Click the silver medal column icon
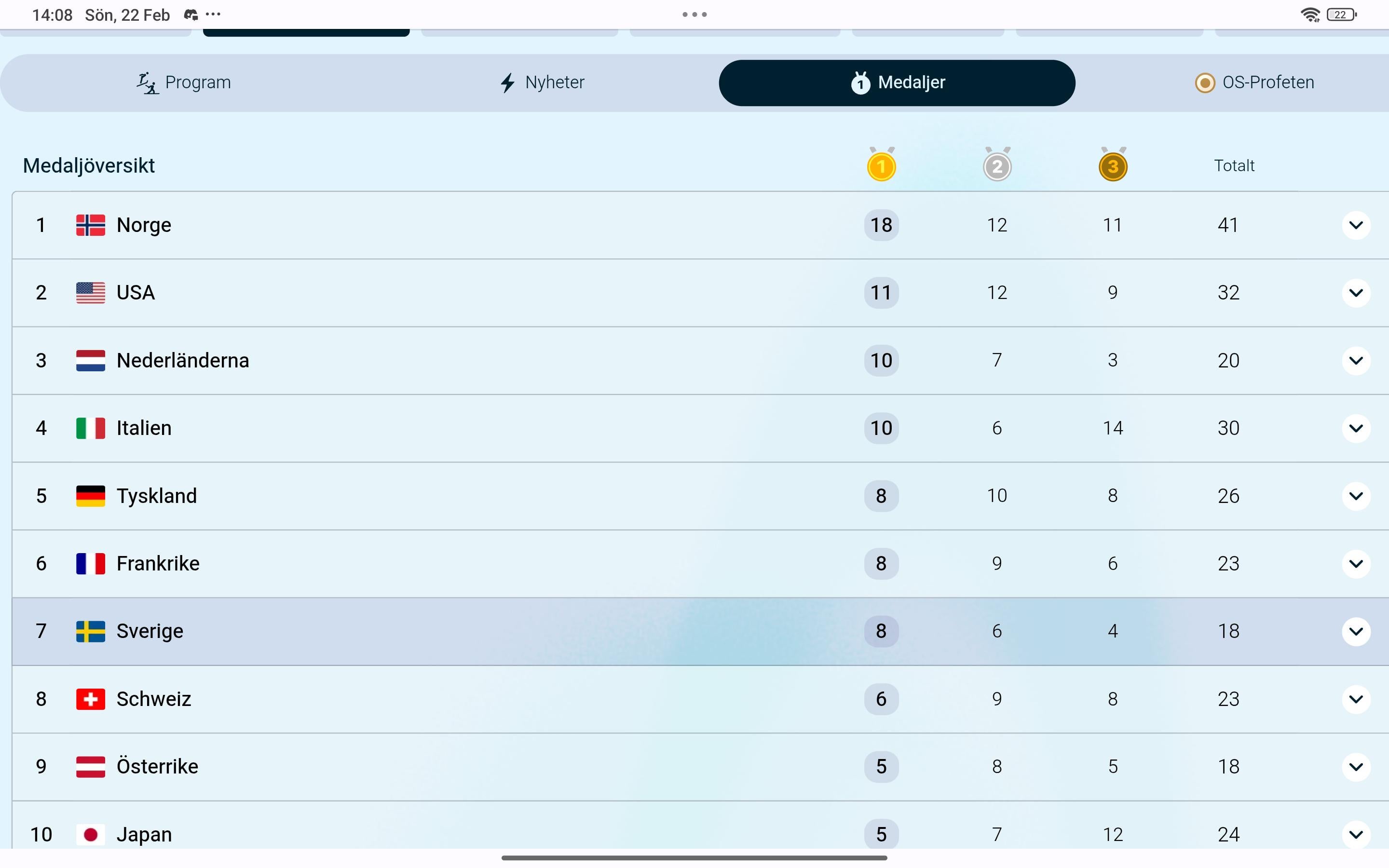 pyautogui.click(x=997, y=166)
